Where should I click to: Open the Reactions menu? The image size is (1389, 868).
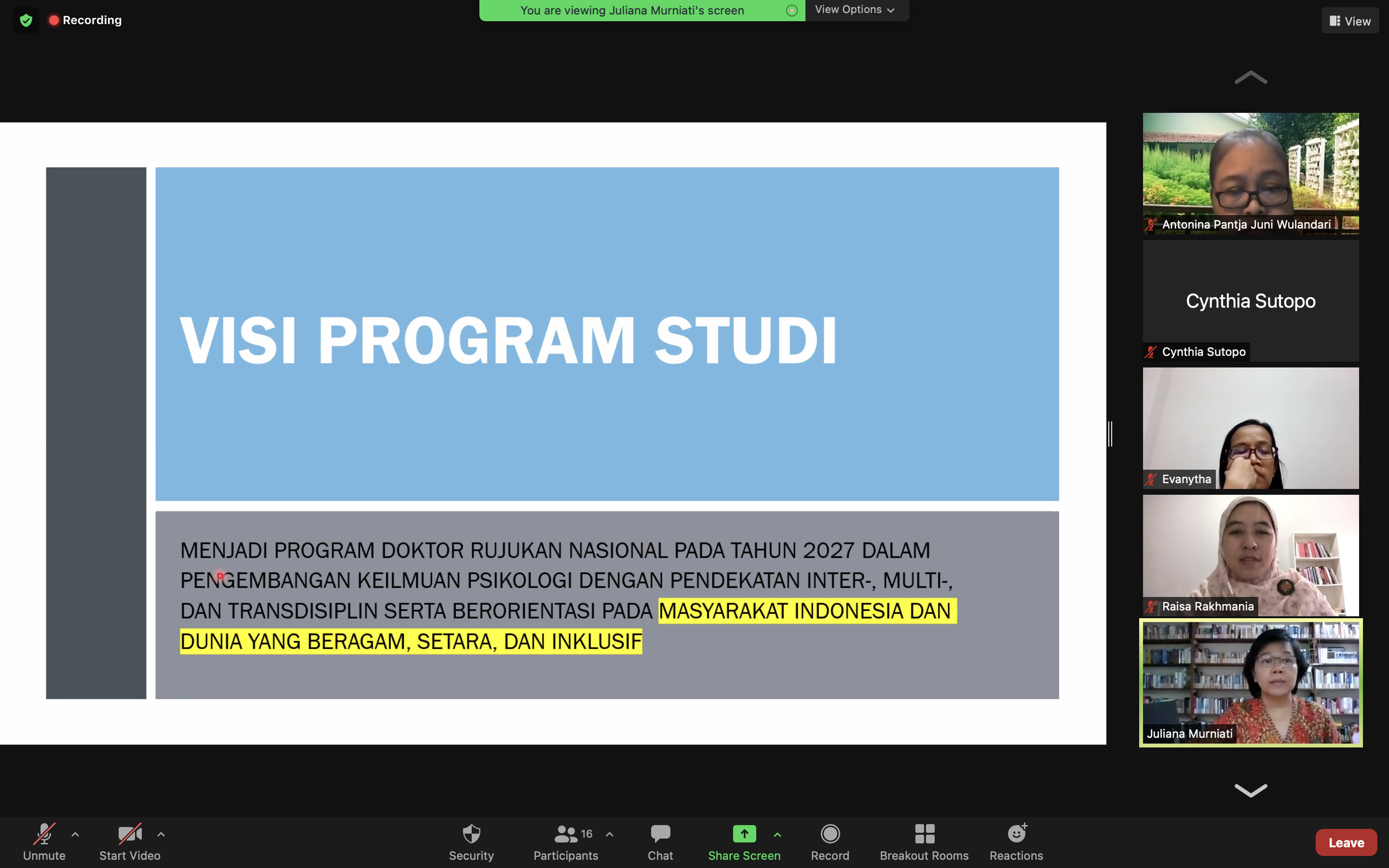click(1016, 842)
